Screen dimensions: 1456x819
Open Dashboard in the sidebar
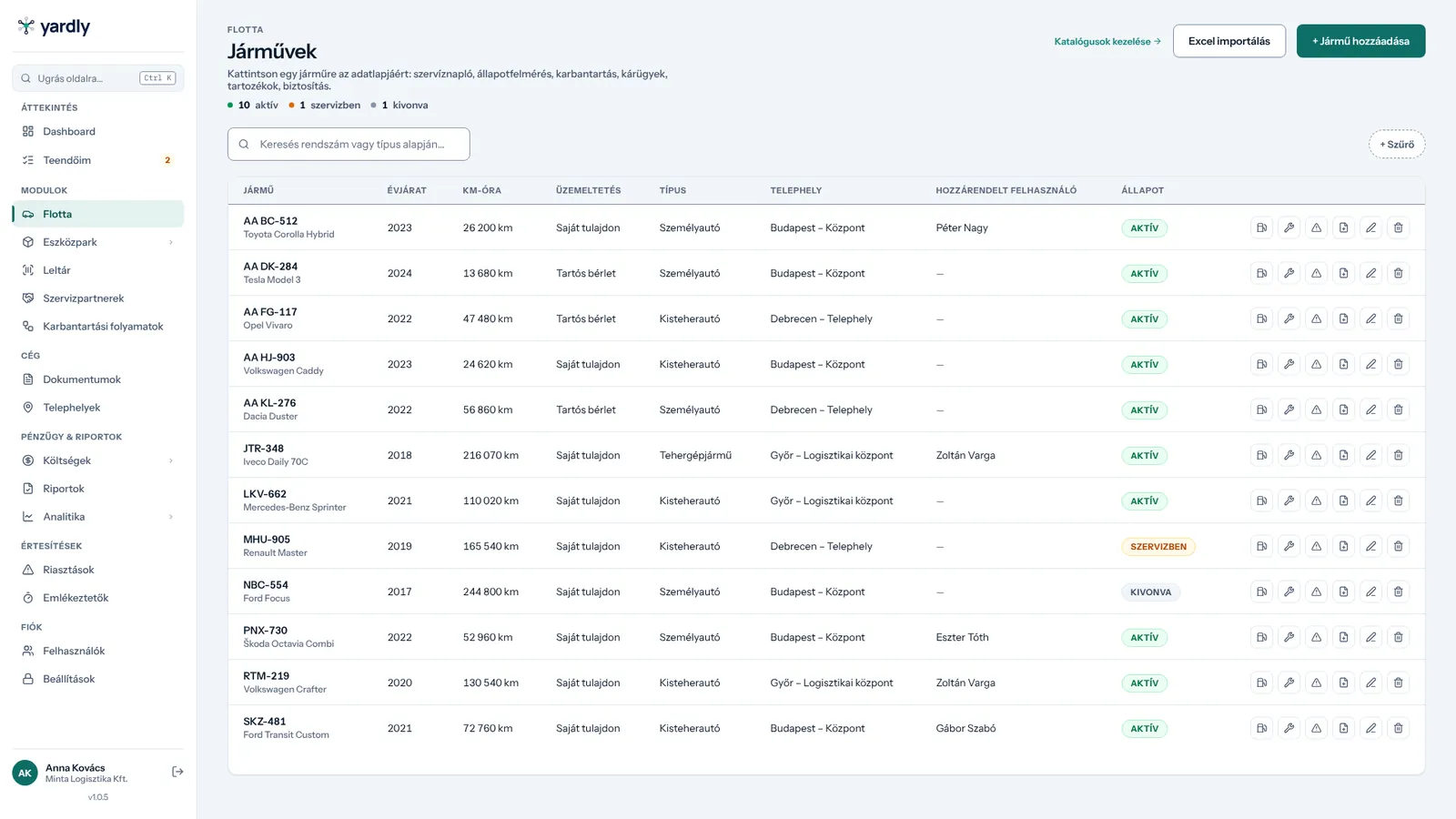98,132
